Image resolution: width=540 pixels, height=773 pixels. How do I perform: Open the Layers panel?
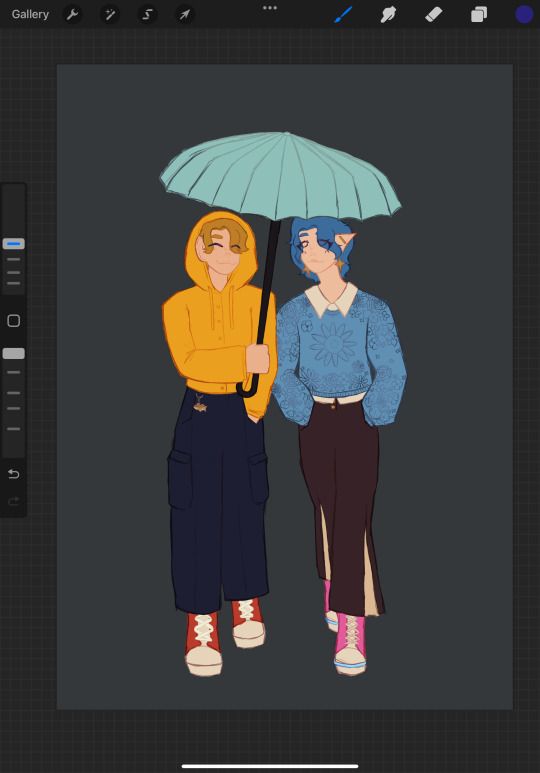click(x=479, y=14)
